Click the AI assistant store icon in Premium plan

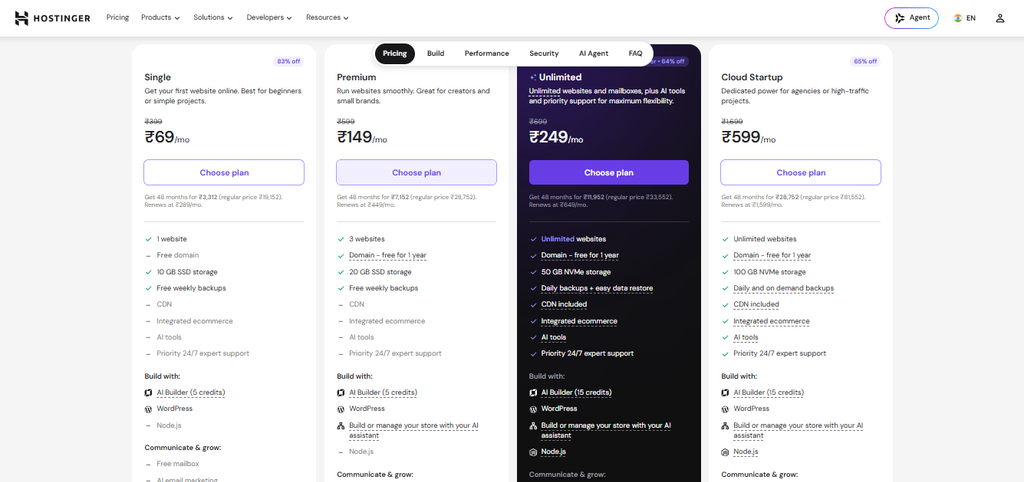(340, 426)
